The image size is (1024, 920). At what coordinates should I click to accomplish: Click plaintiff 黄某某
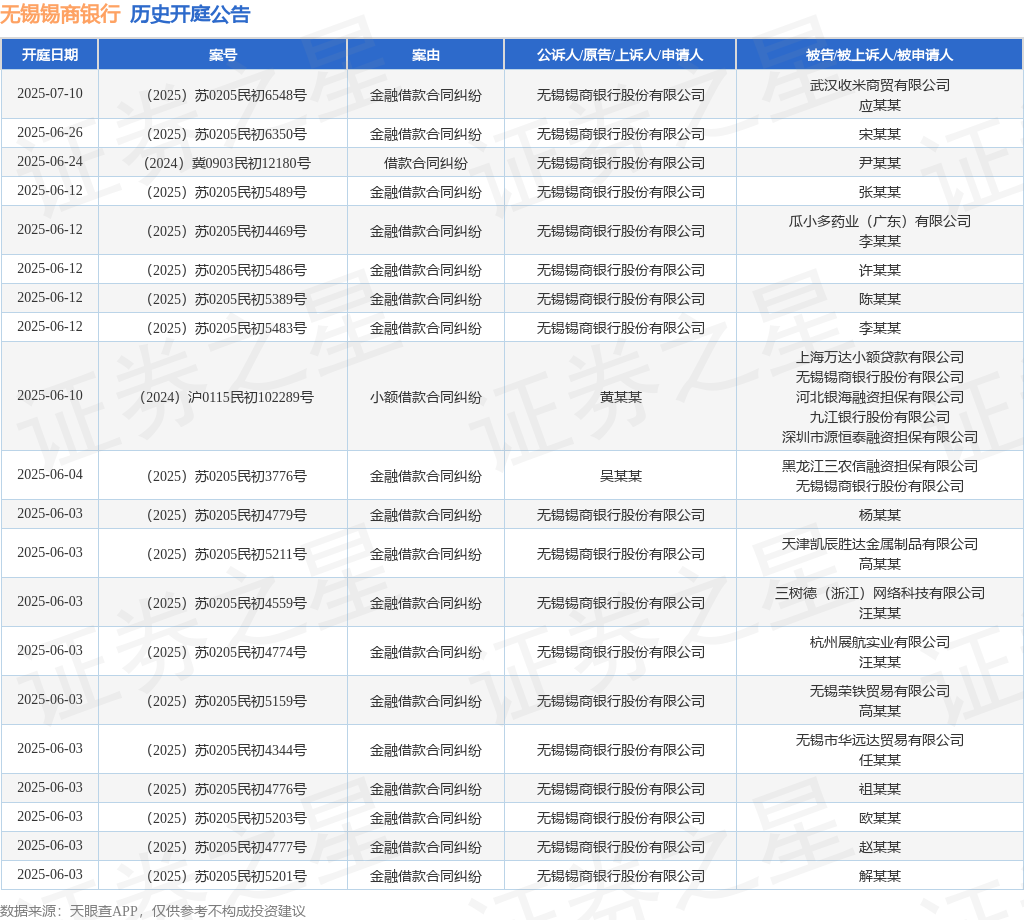(x=620, y=397)
